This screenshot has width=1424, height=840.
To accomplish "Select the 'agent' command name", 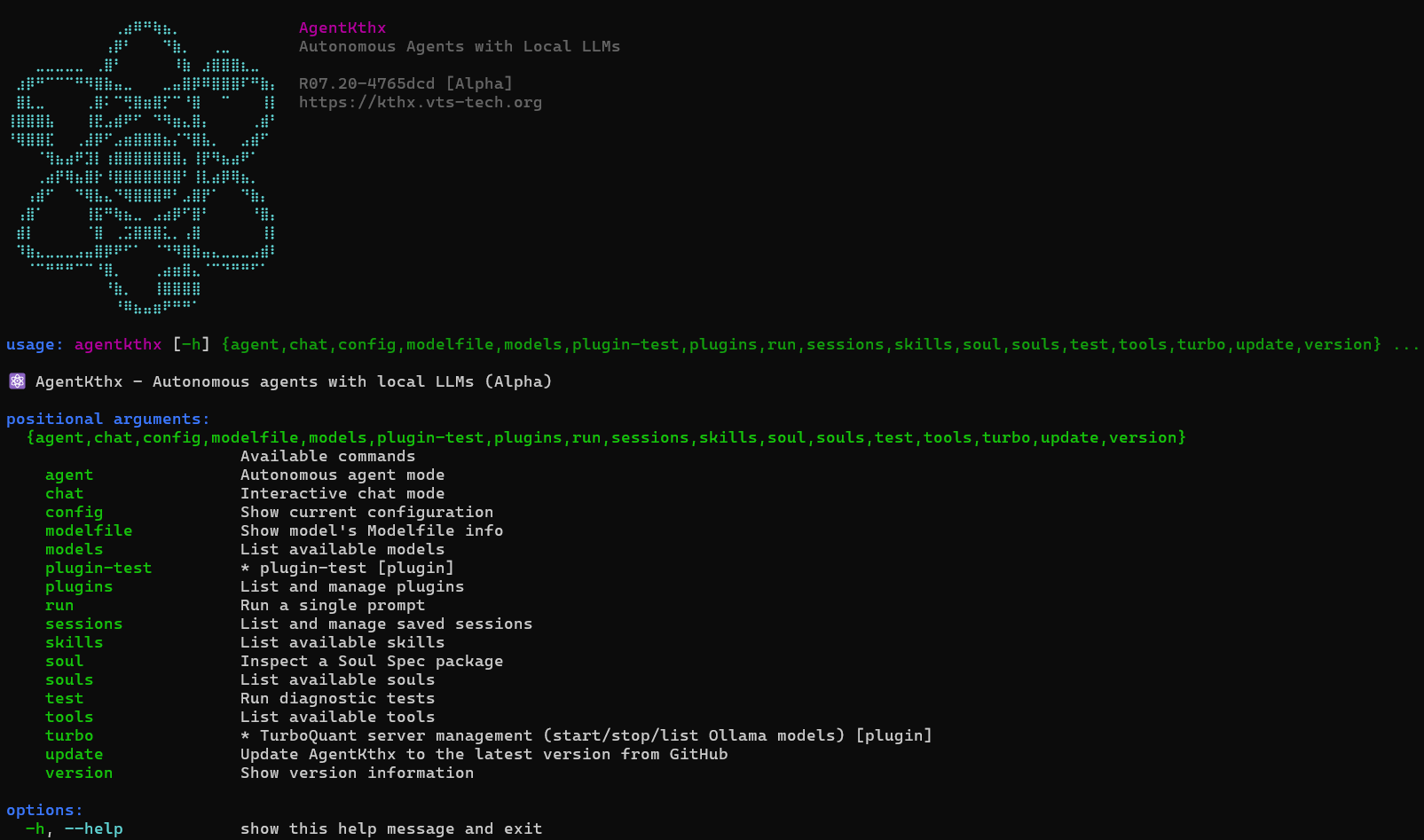I will 69,475.
